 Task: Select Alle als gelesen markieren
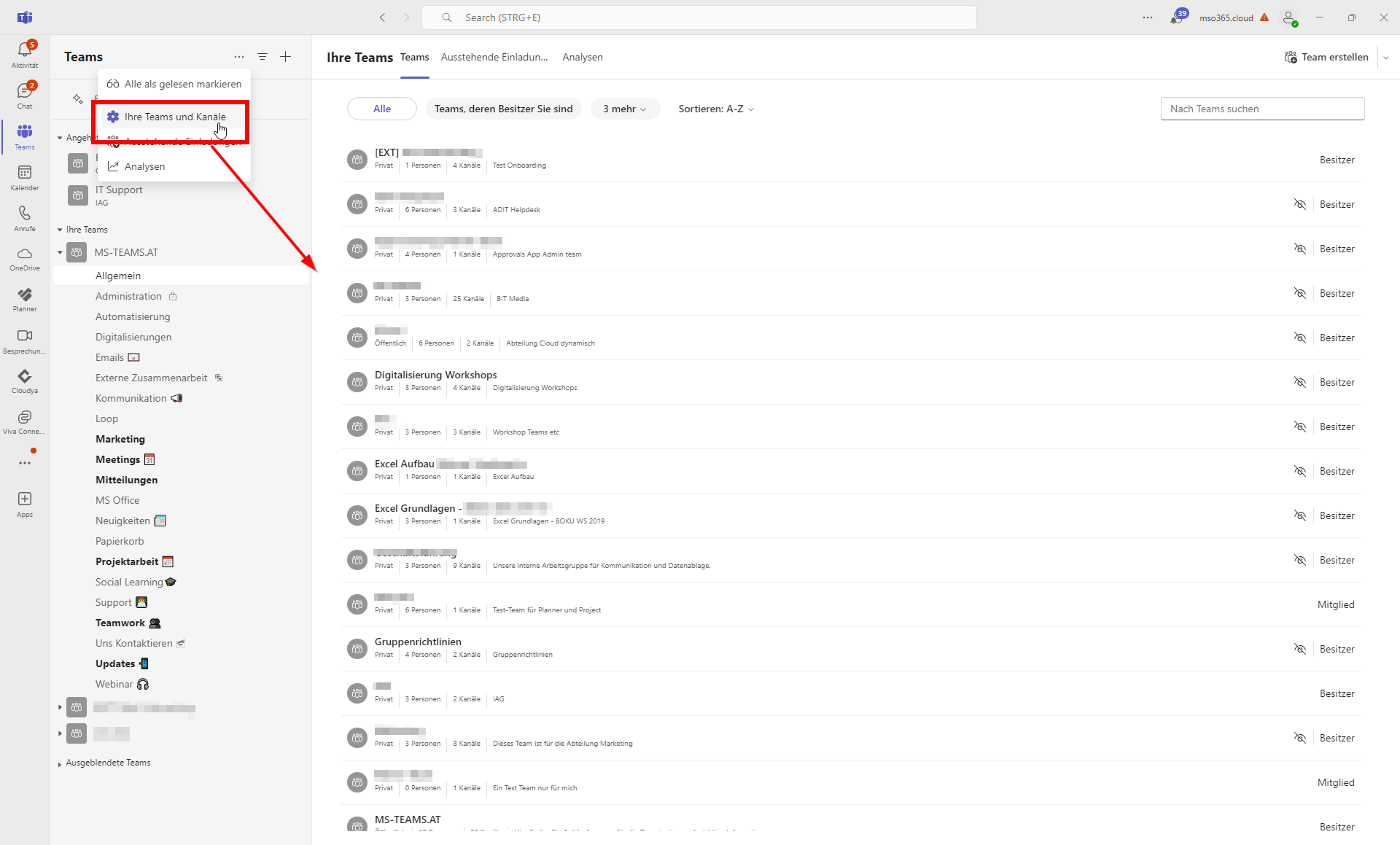click(x=174, y=84)
